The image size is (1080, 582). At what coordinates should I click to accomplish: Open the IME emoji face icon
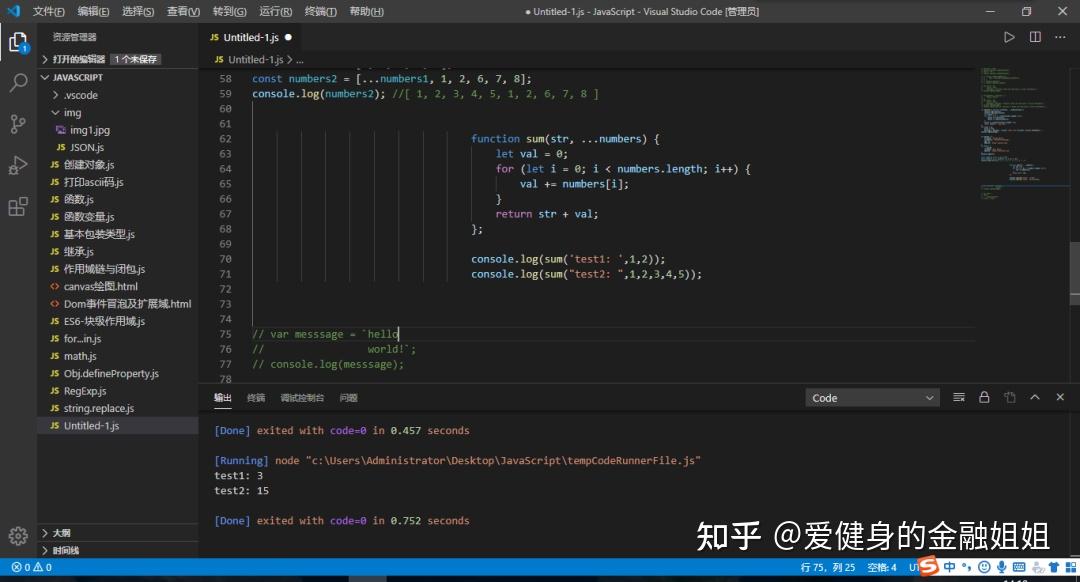[984, 567]
